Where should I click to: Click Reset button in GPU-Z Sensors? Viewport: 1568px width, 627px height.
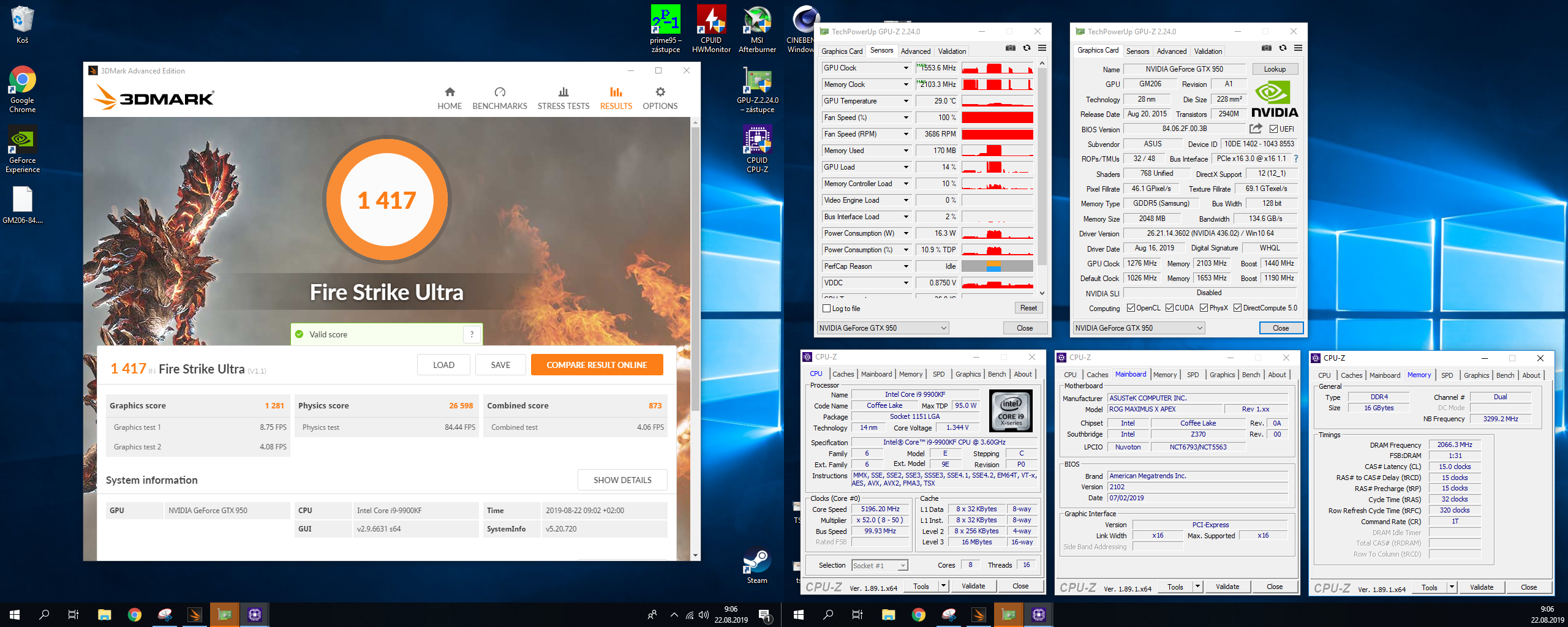(x=1028, y=308)
